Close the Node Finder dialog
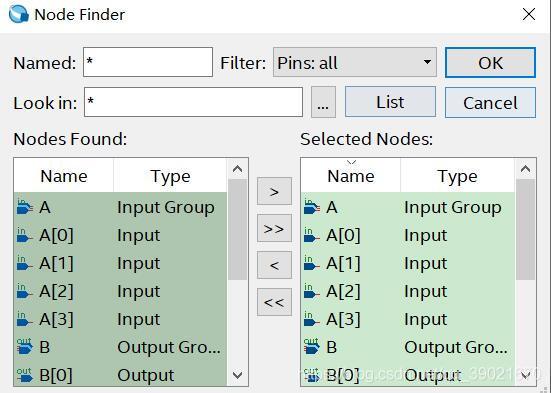This screenshot has height=393, width=551. click(529, 14)
